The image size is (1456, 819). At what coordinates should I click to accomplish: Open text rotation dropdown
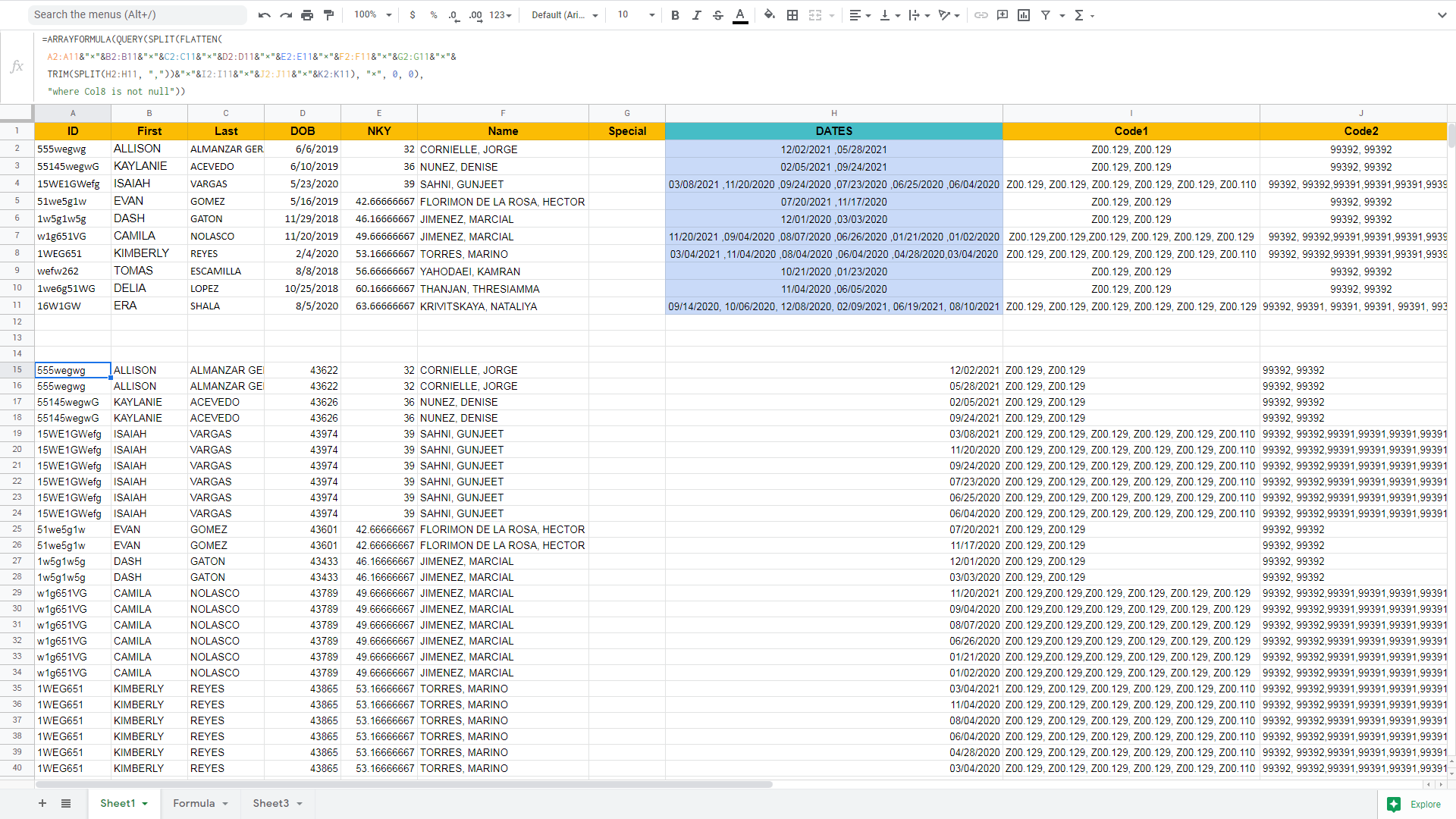pos(949,15)
